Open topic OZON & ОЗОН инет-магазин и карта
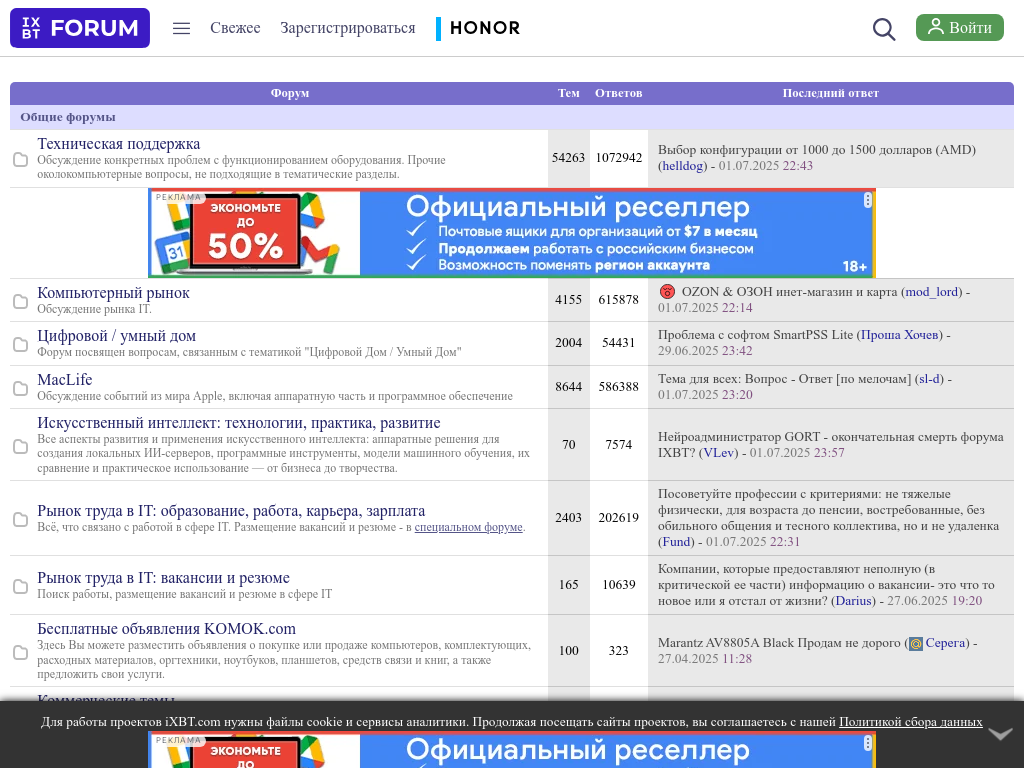 789,292
